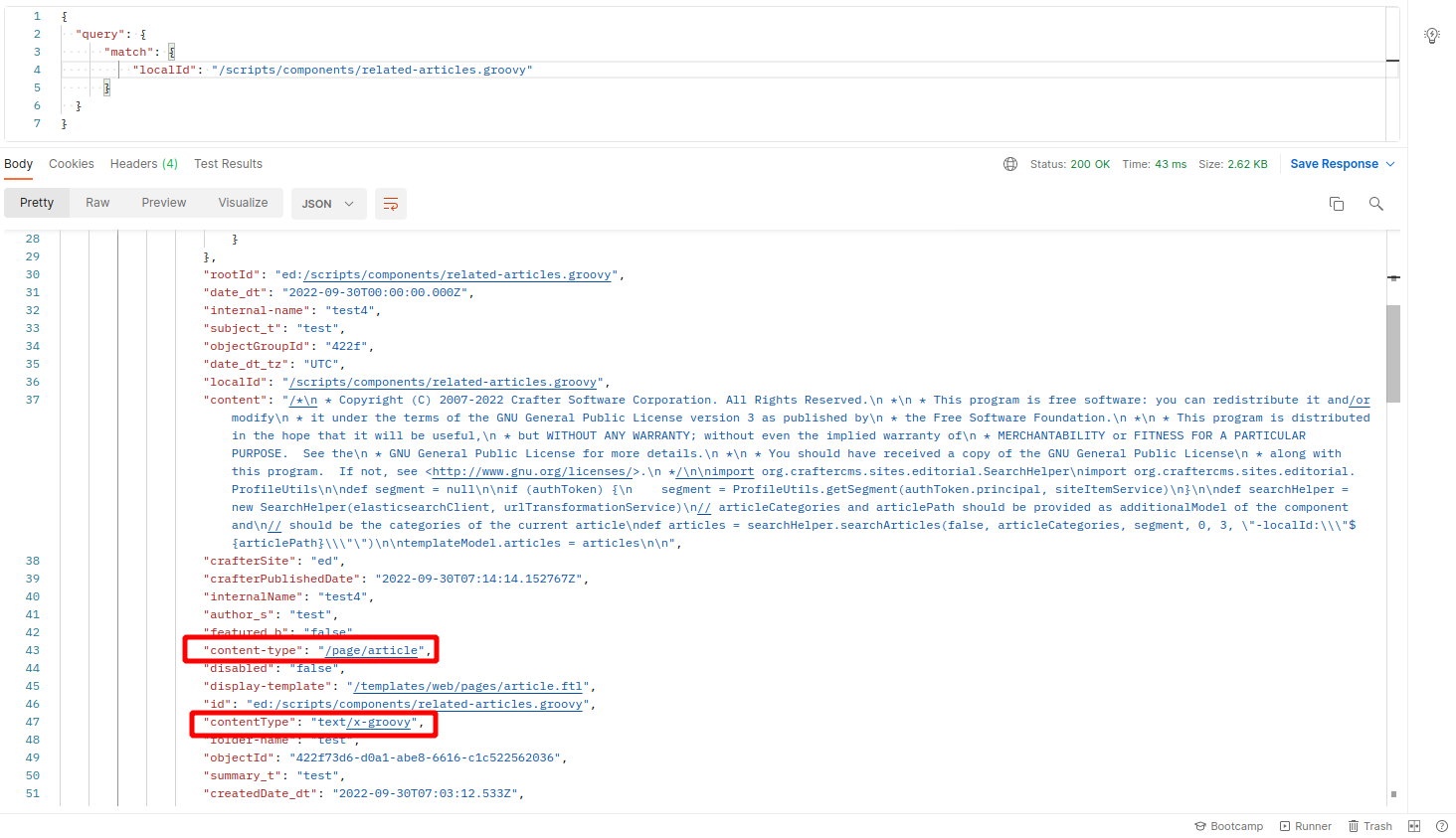Click the help question-mark icon bottom right
Viewport: 1456px width, 838px height.
click(x=1442, y=825)
